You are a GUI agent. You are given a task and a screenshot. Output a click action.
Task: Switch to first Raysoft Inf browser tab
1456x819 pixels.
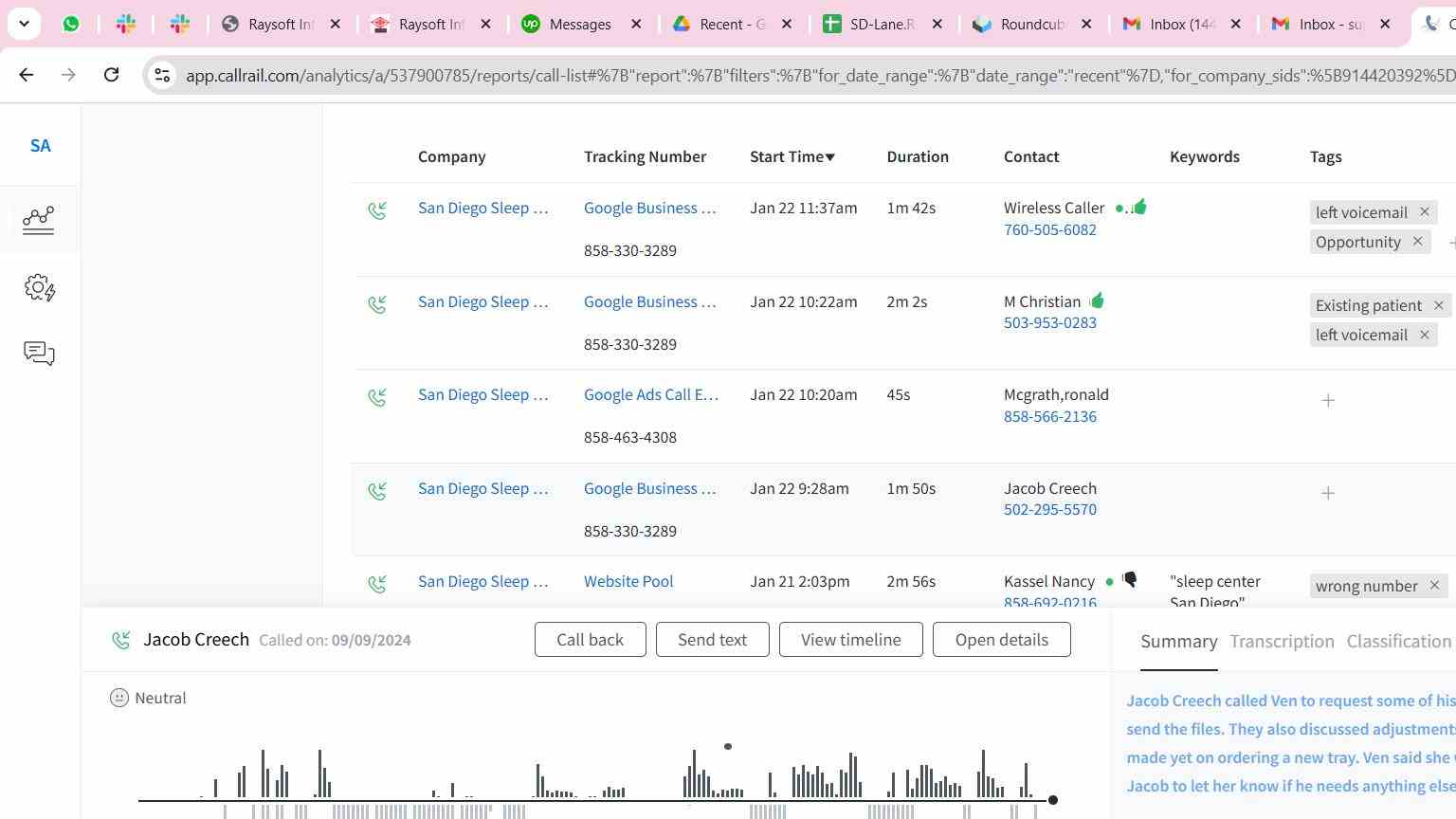pyautogui.click(x=280, y=24)
